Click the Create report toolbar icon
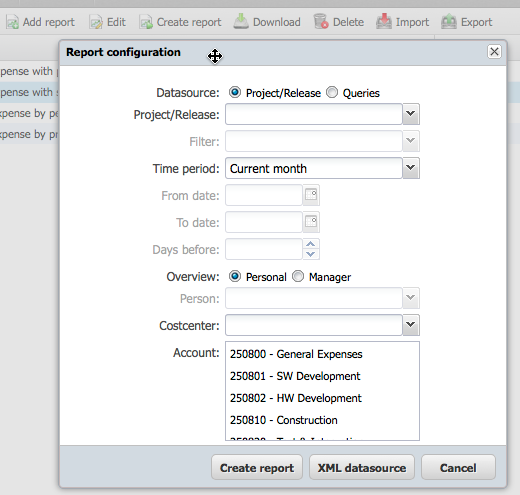This screenshot has height=495, width=520. [146, 22]
